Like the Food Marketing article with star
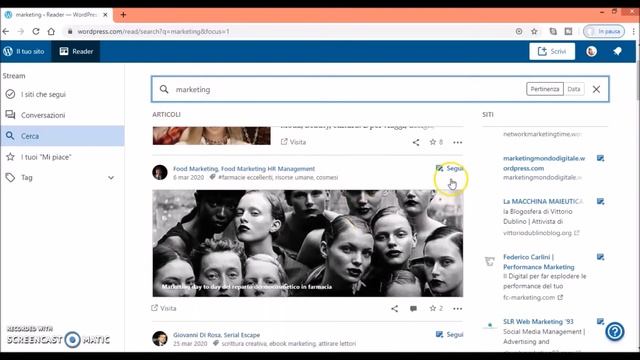Viewport: 640px width, 360px height. coord(436,308)
